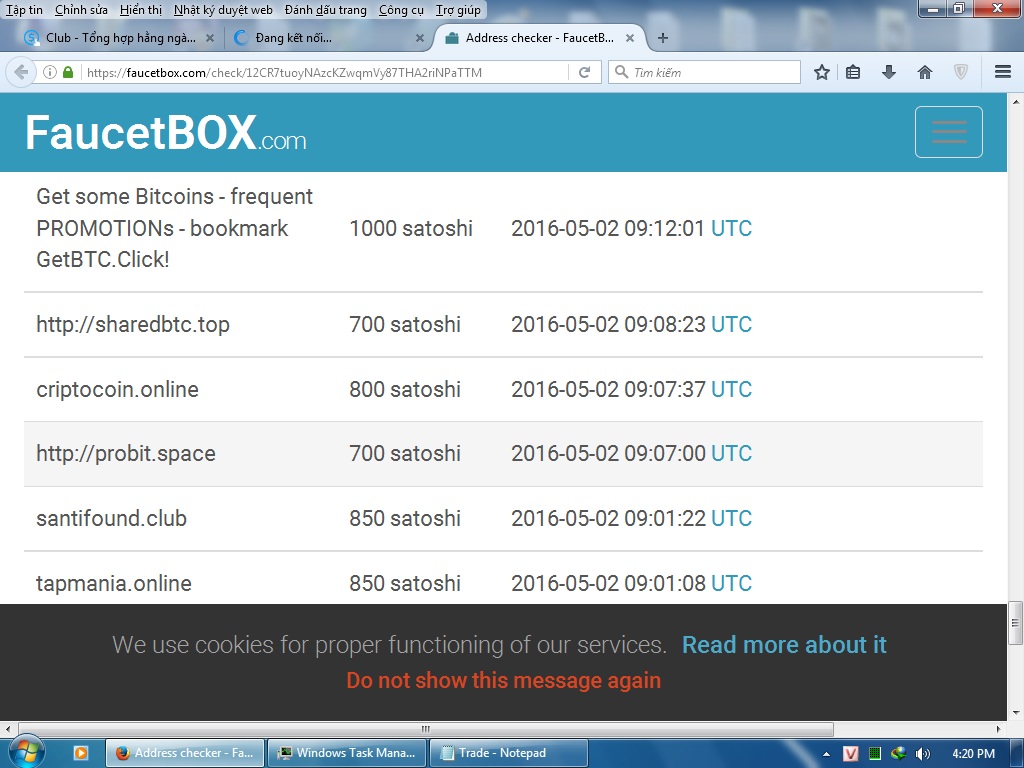Click the Address checker Firefox taskbar button

tap(185, 752)
